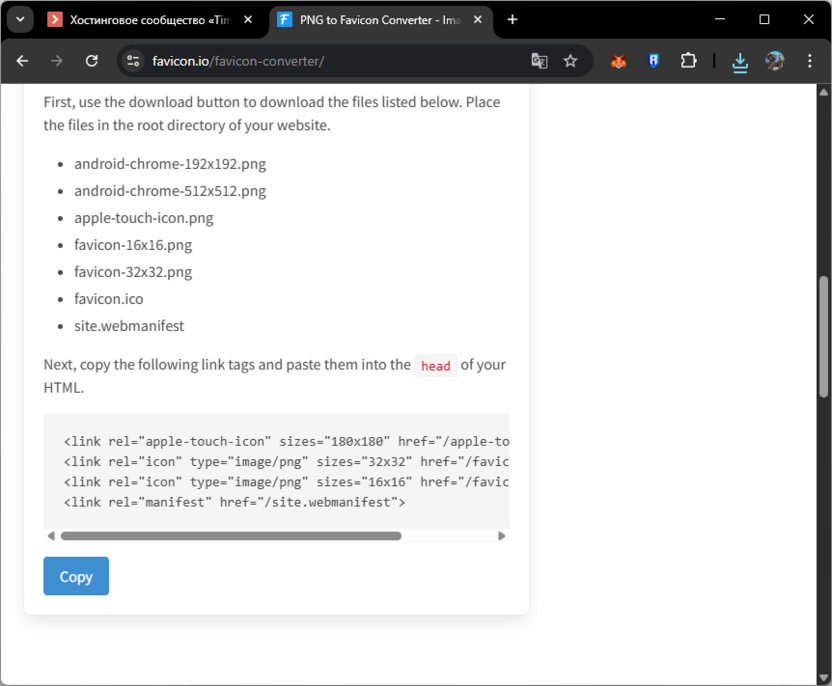Click the page scrollbar up arrow
The width and height of the screenshot is (832, 686).
pyautogui.click(x=823, y=92)
